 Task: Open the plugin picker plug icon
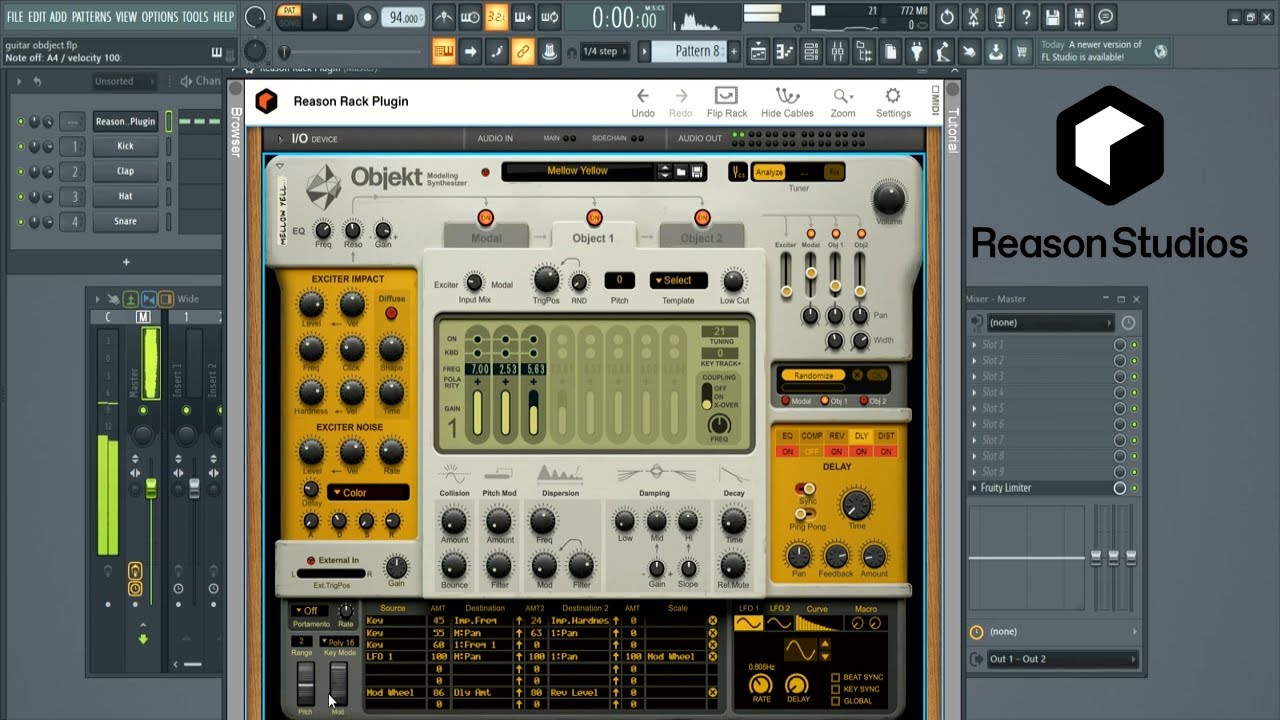pos(916,51)
